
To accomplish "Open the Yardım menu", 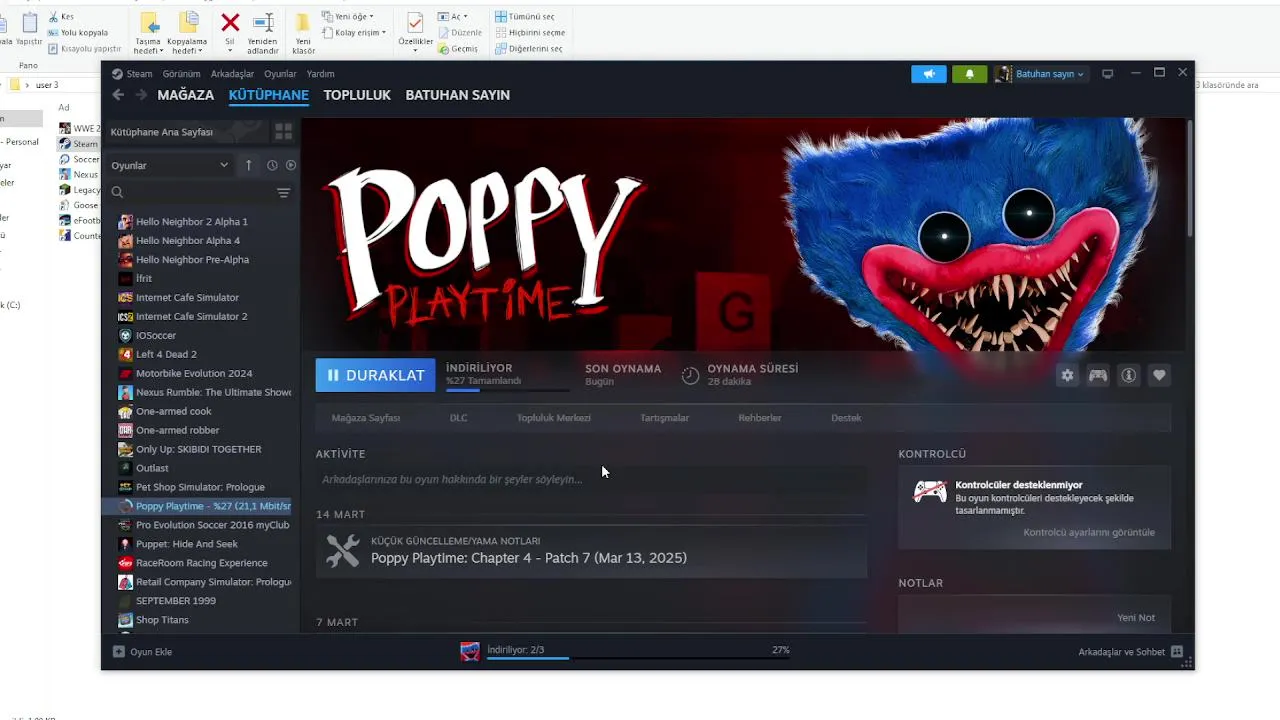I will point(320,74).
